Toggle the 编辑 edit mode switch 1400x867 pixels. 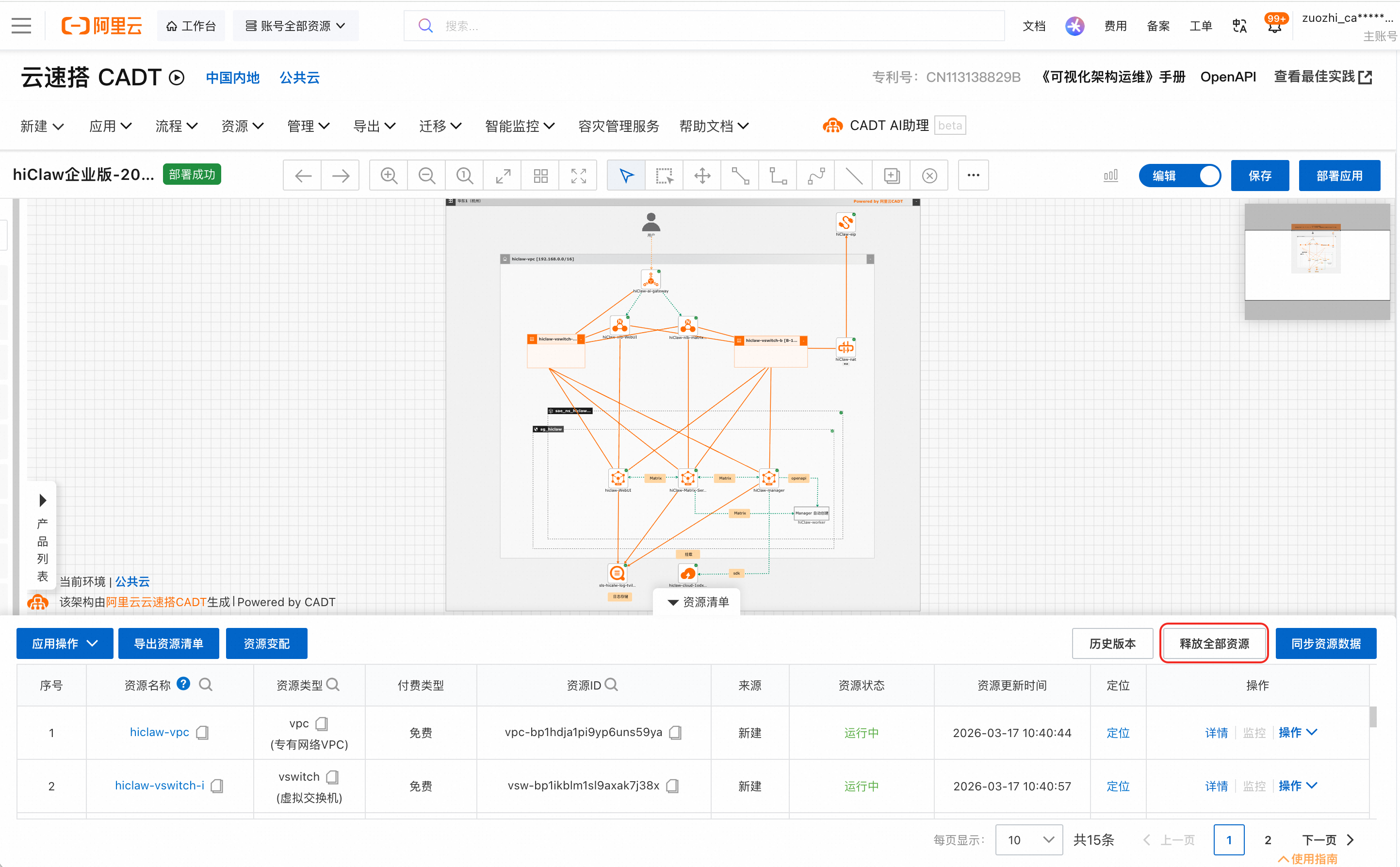[1180, 176]
